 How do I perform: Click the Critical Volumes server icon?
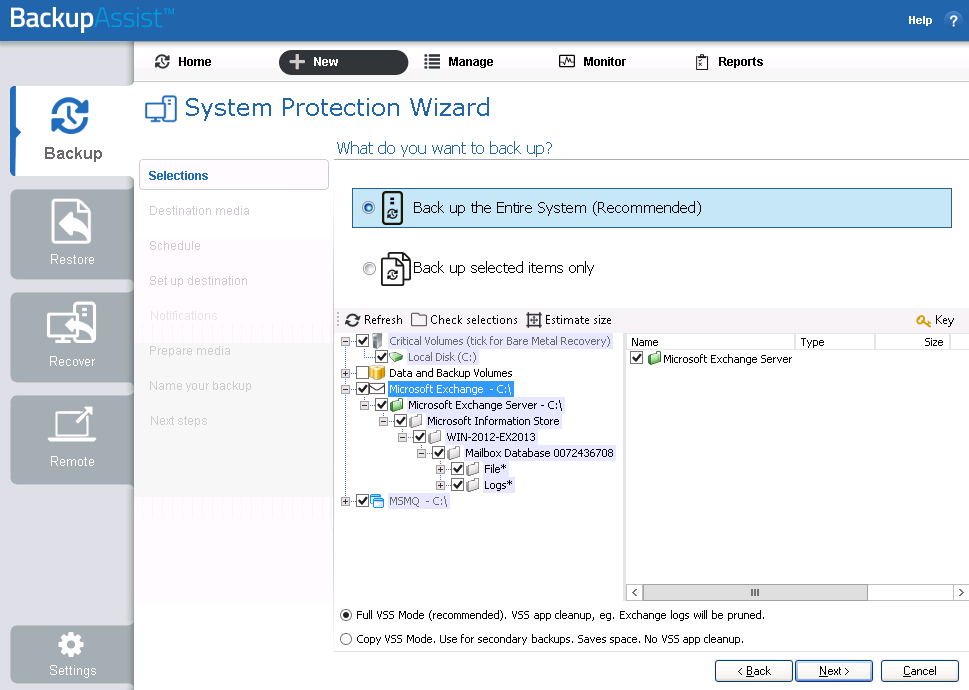tap(377, 341)
